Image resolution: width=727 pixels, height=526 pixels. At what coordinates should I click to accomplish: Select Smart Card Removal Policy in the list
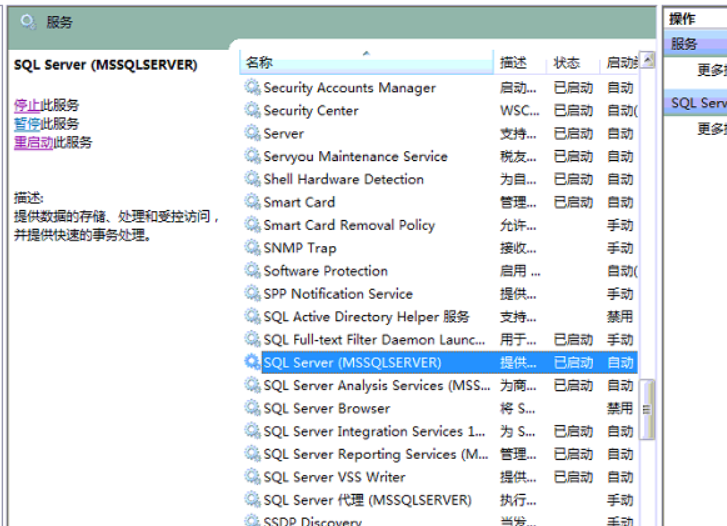point(349,225)
